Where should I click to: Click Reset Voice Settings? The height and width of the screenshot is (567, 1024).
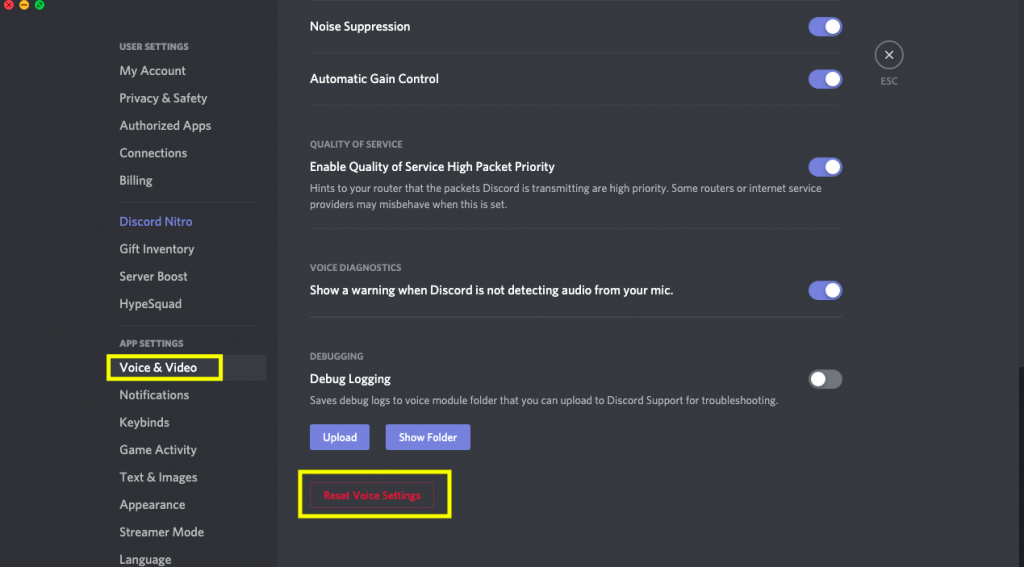(372, 495)
